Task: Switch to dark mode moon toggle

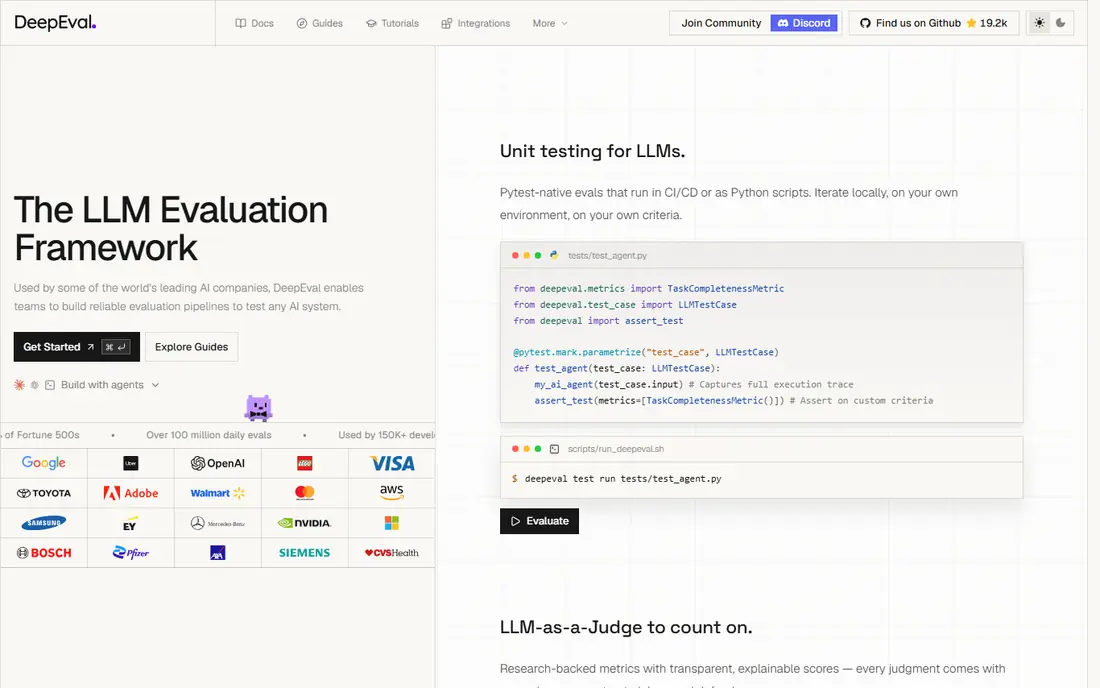Action: pyautogui.click(x=1061, y=23)
